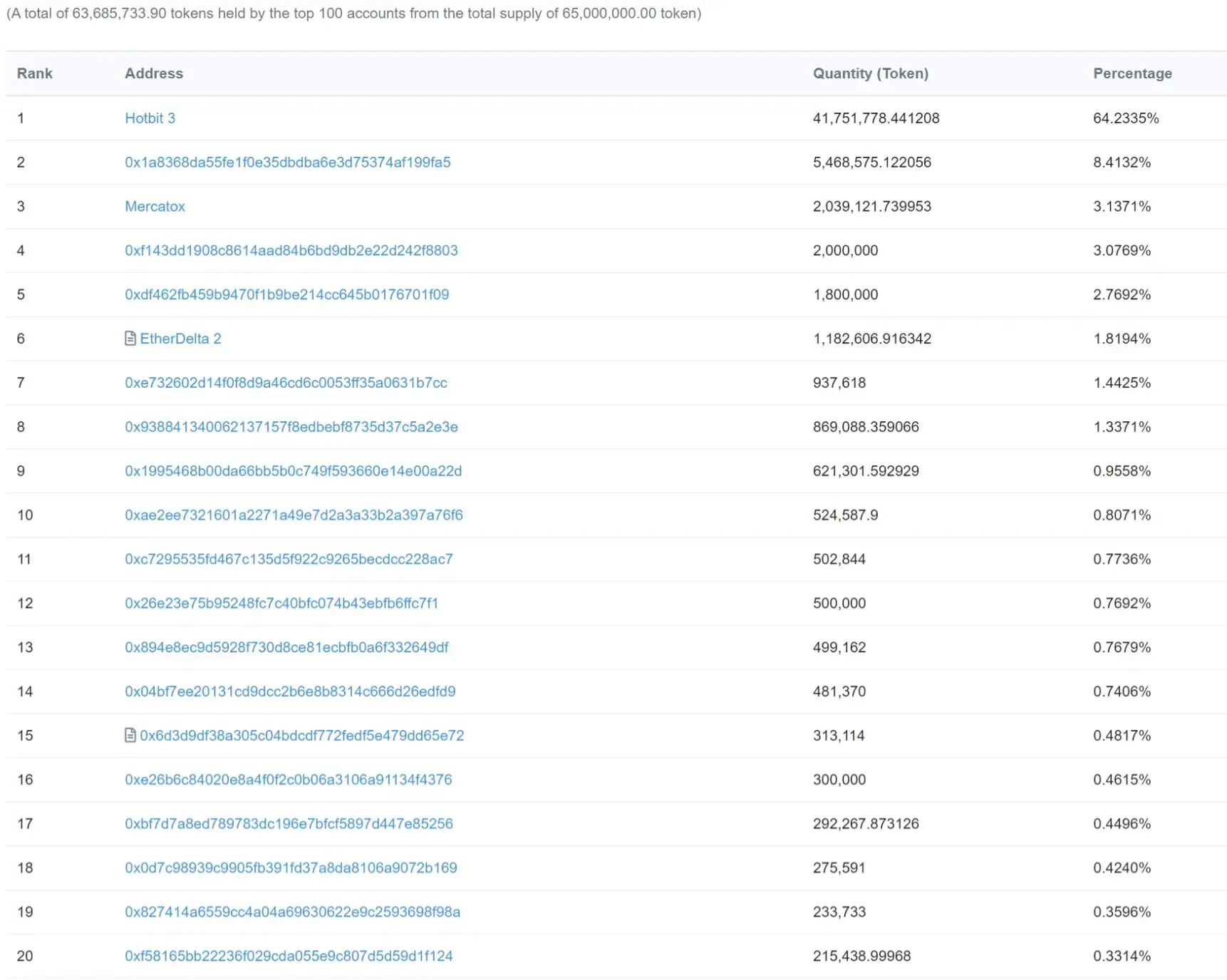Open address 0x0d7c98939c9905fb391fd37a8da8106a9072b169
Image resolution: width=1227 pixels, height=980 pixels.
(x=291, y=868)
